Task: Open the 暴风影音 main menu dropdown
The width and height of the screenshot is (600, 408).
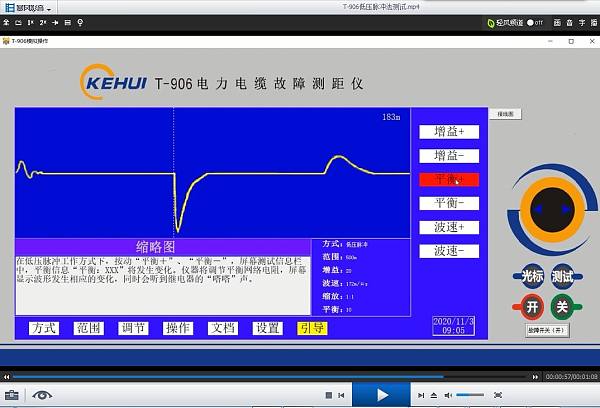Action: pos(28,8)
